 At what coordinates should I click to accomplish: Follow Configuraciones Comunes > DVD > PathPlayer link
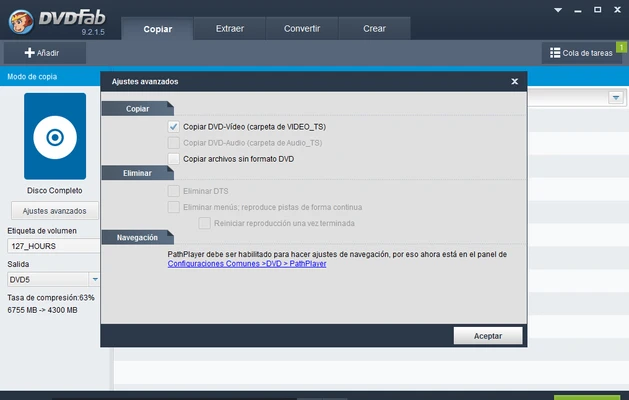pyautogui.click(x=247, y=264)
